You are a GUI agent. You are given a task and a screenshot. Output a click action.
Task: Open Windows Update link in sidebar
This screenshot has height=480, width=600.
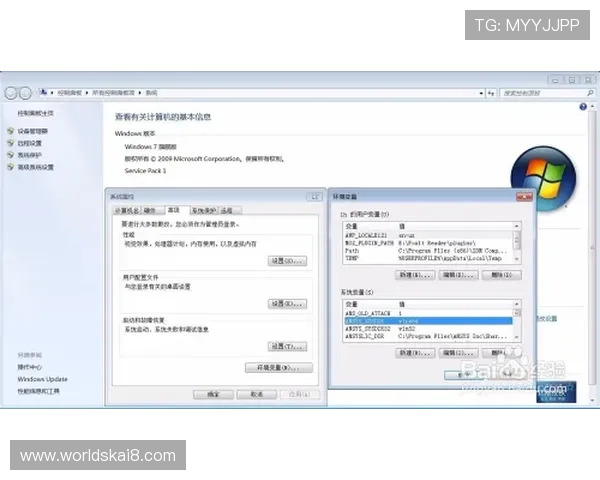42,379
